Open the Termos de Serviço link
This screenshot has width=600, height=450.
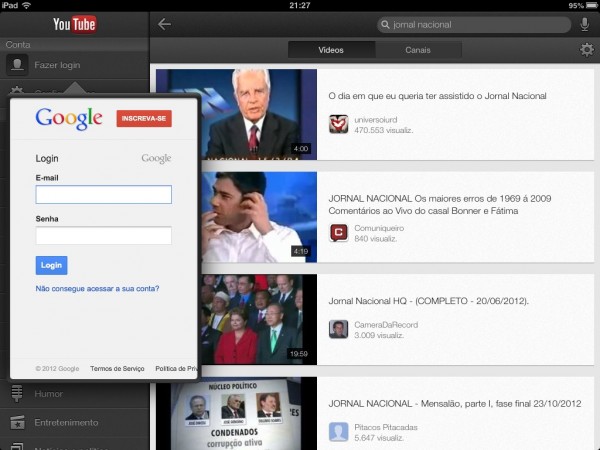pos(117,368)
